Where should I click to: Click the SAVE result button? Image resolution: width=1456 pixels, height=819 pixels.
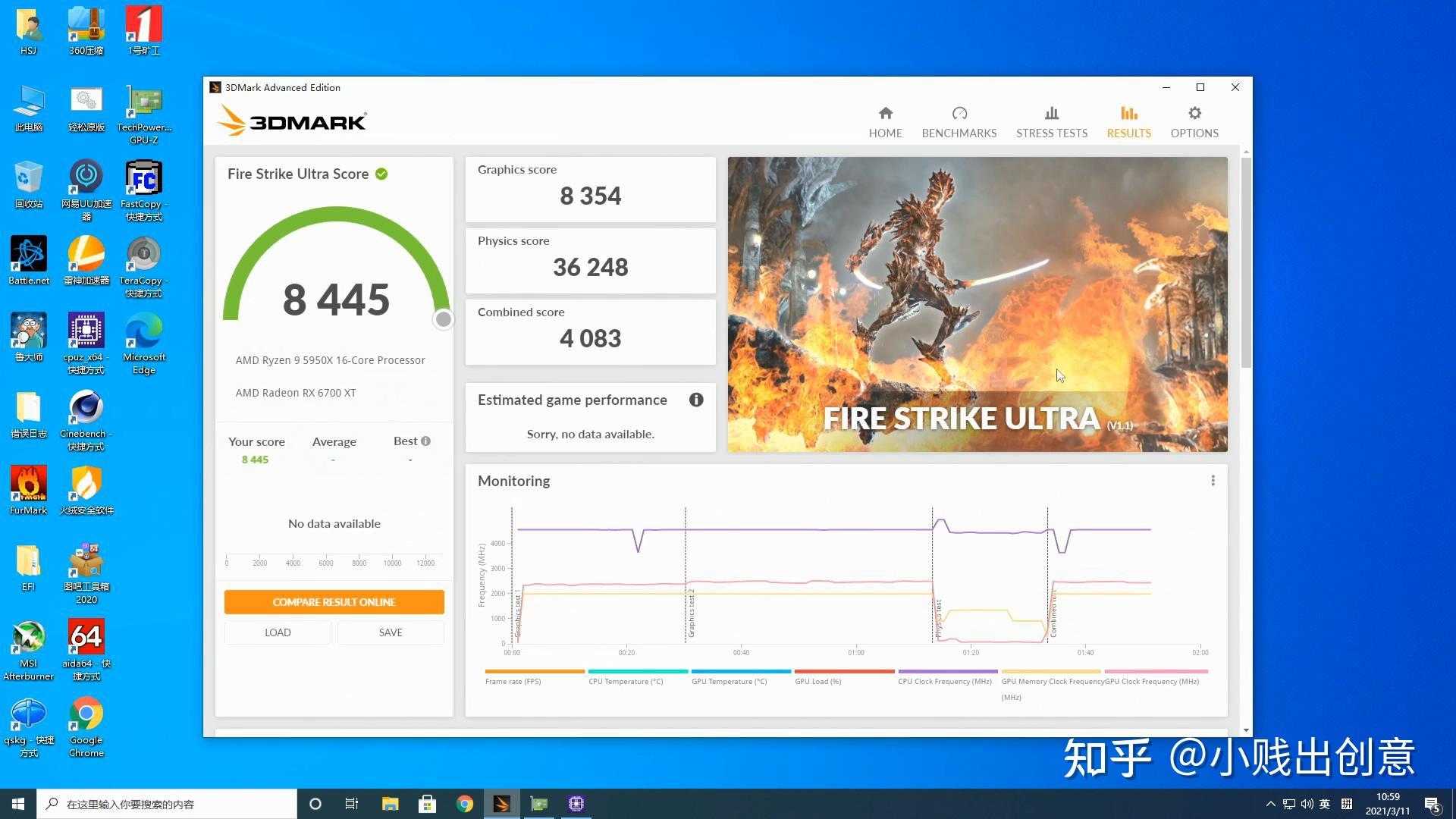389,631
